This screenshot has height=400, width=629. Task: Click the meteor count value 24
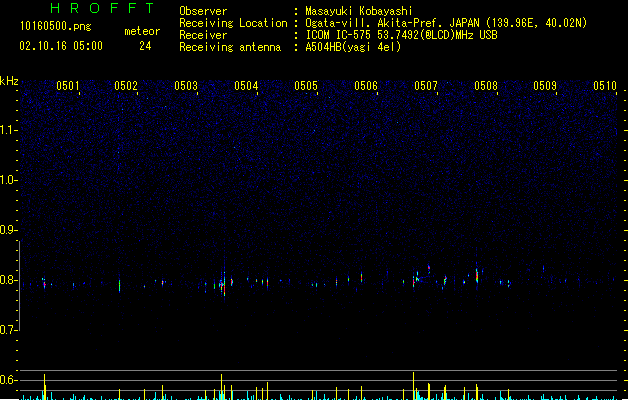point(145,46)
